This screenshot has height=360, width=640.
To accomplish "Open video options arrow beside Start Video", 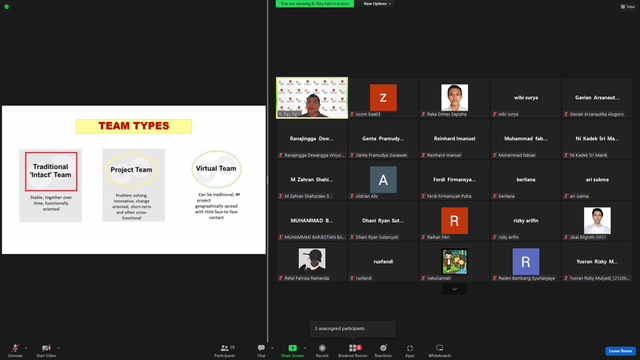I will pos(58,348).
